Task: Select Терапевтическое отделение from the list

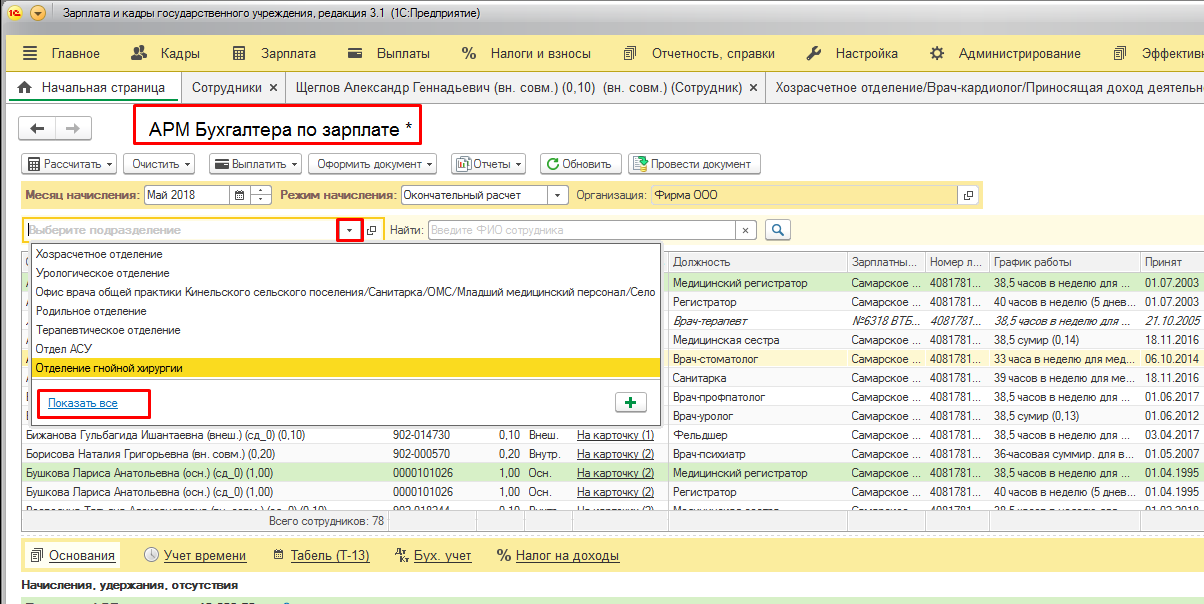Action: 108,330
